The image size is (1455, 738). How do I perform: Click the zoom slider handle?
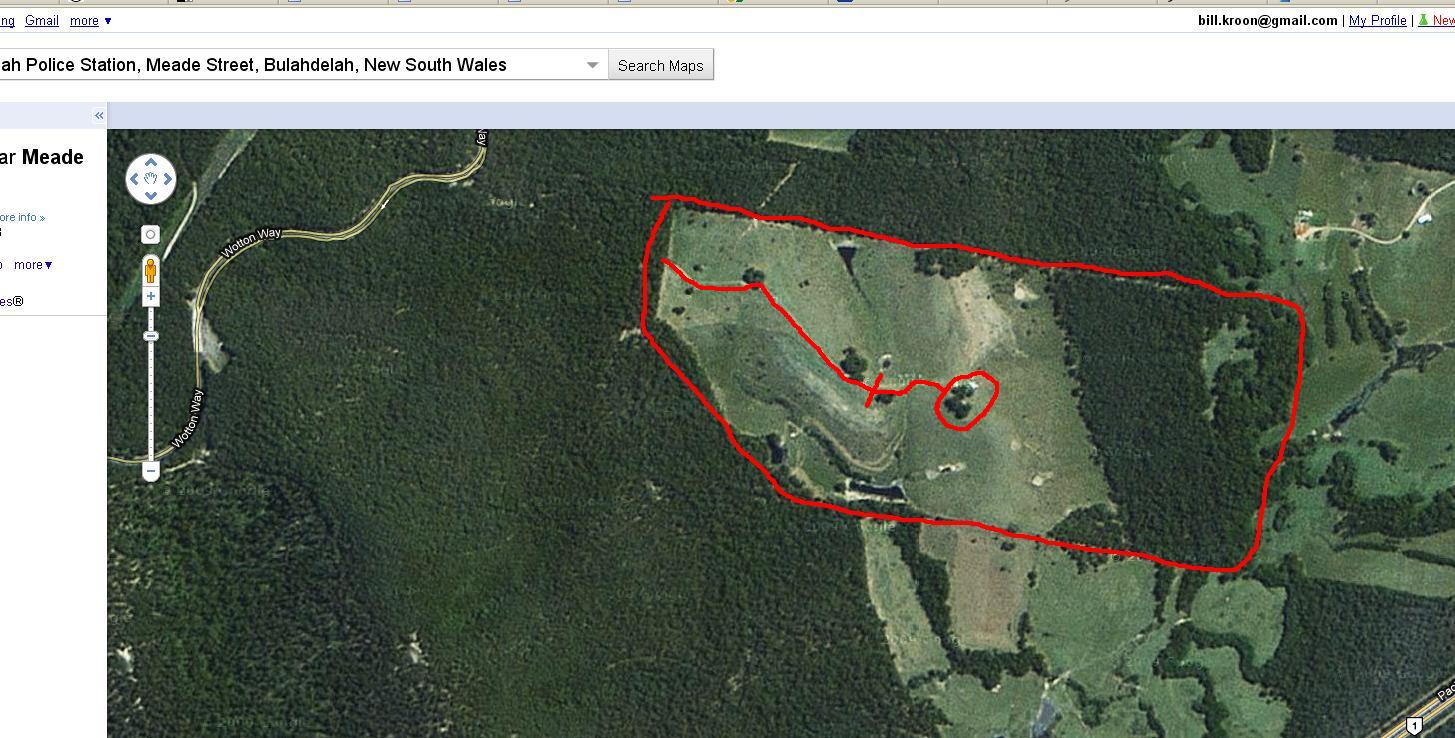151,336
